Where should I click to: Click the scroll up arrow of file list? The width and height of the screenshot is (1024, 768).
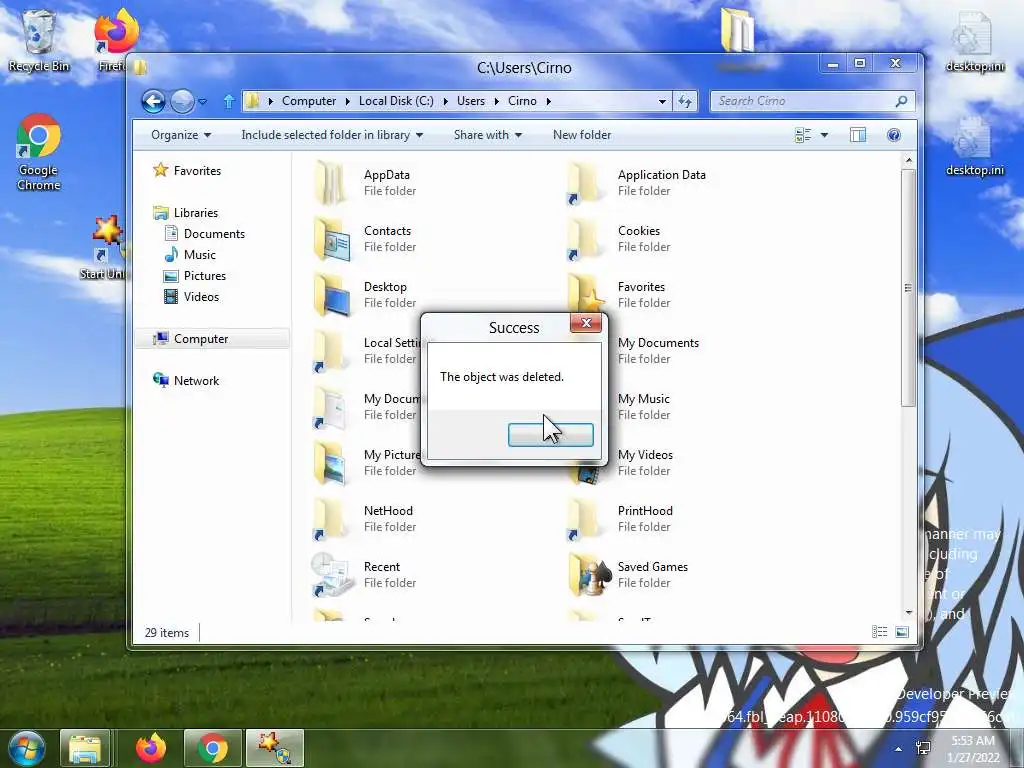click(x=908, y=160)
